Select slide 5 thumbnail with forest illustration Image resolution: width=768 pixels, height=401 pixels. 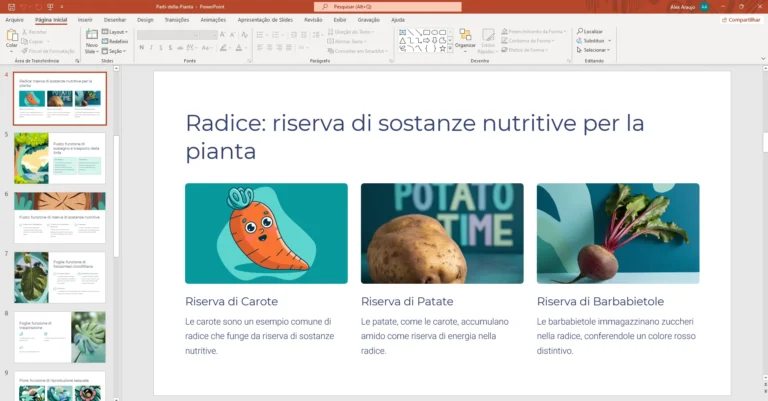(x=60, y=158)
